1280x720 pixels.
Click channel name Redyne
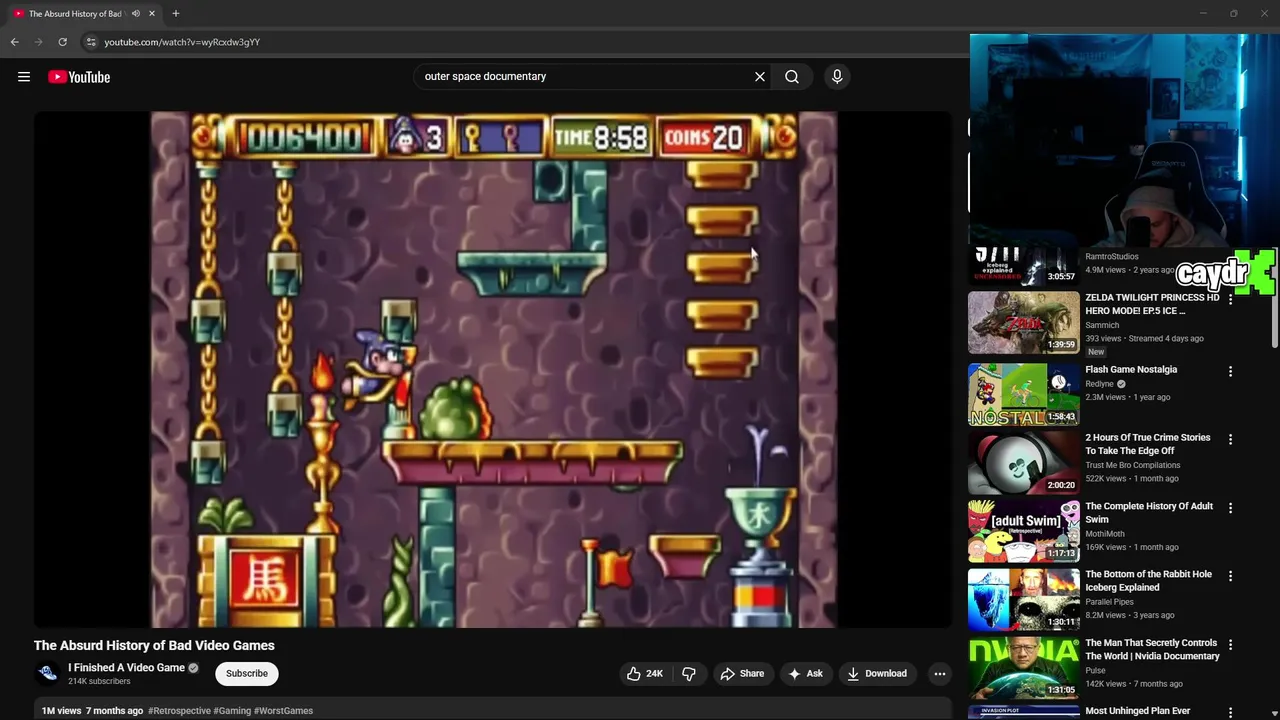click(1099, 384)
